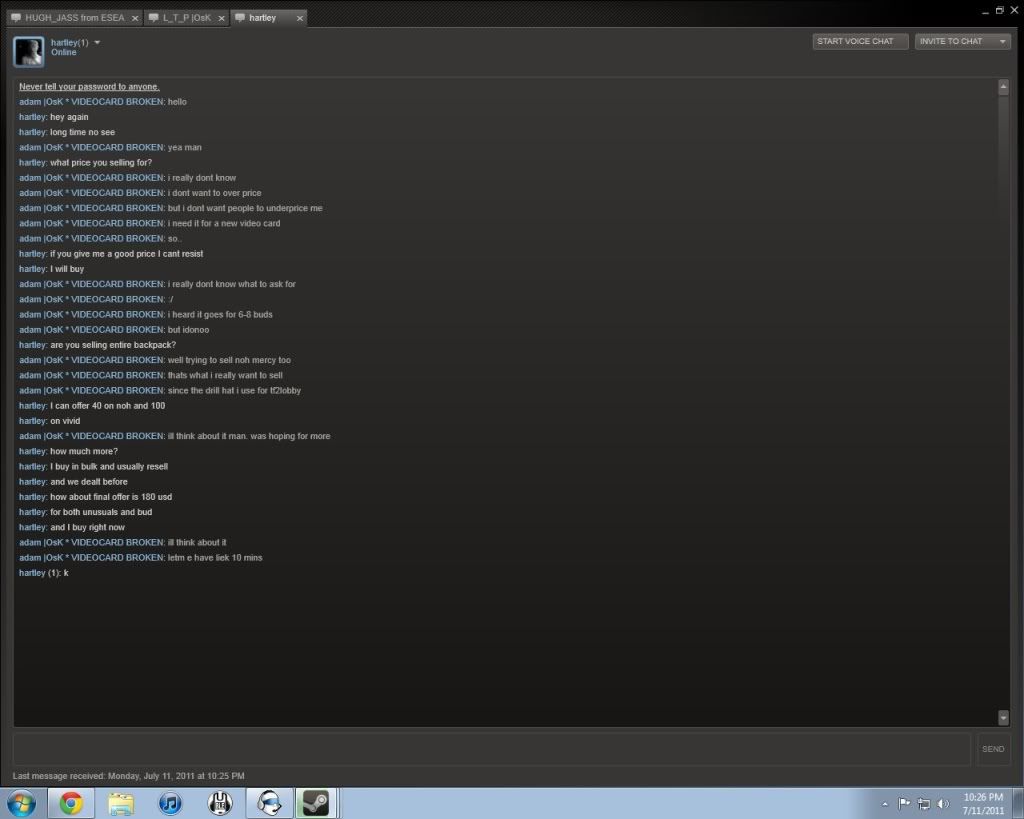Click the Steam icon in the taskbar

click(316, 803)
